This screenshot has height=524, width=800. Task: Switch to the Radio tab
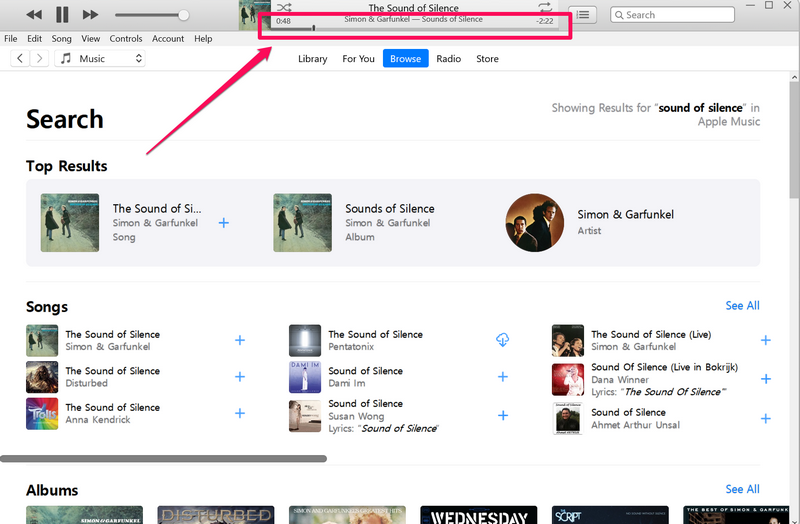(x=448, y=59)
